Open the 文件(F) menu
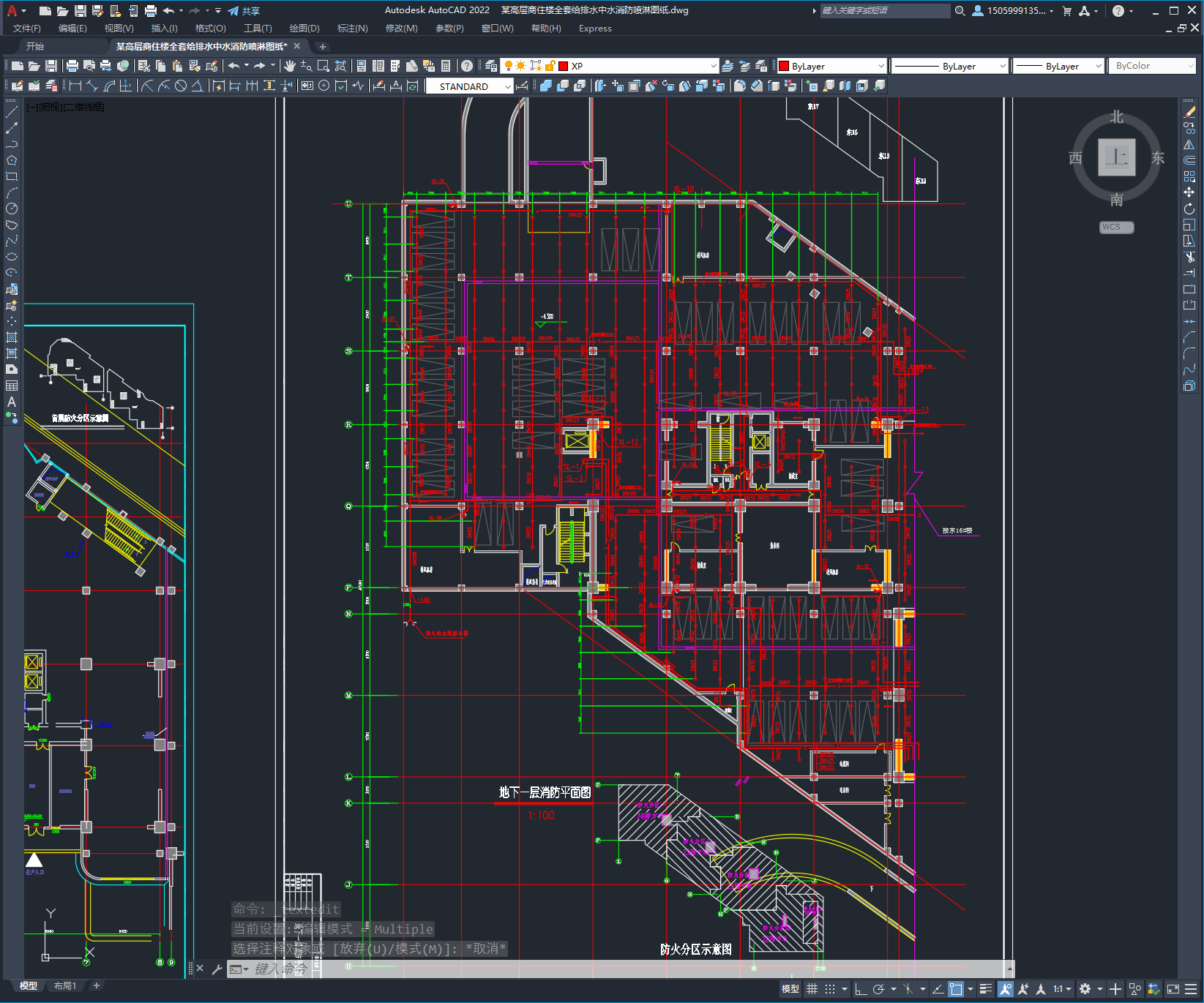The width and height of the screenshot is (1204, 1003). pos(27,29)
